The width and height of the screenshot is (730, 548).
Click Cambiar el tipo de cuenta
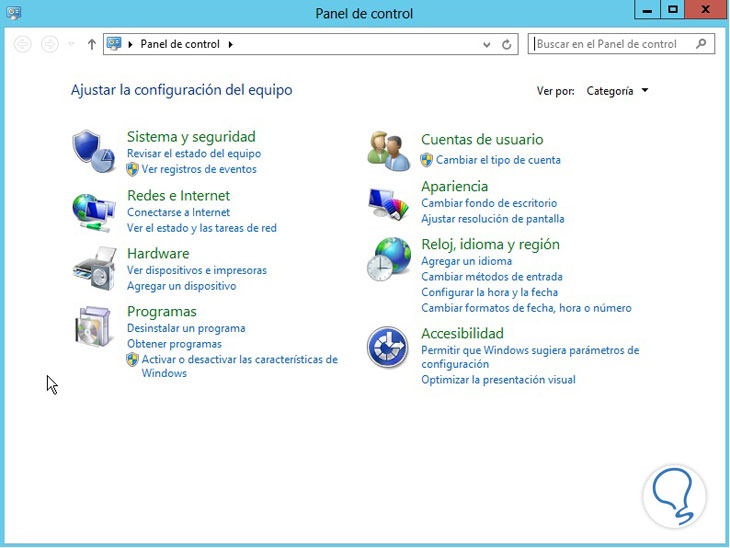tap(498, 160)
